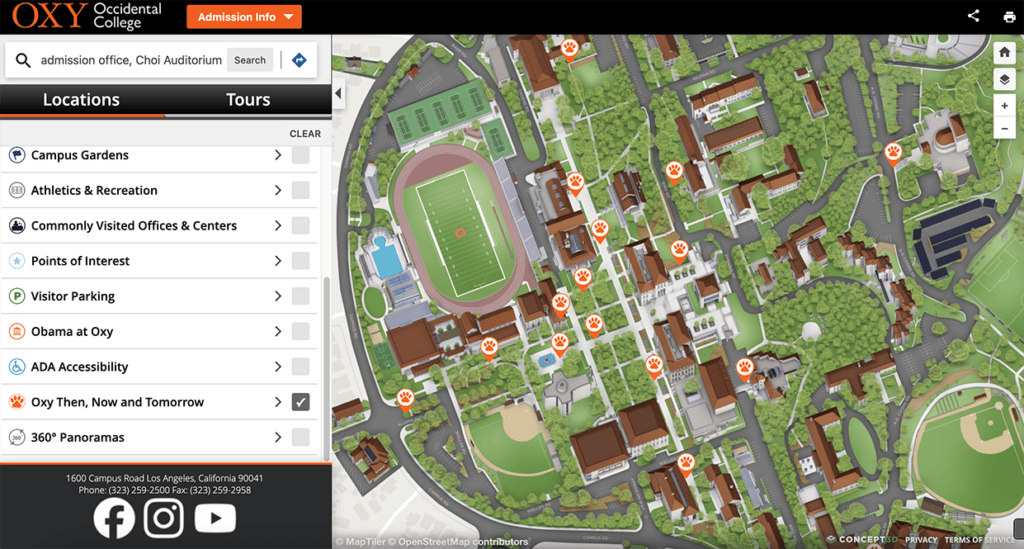Expand the Points of Interest category
1024x549 pixels.
click(x=278, y=261)
